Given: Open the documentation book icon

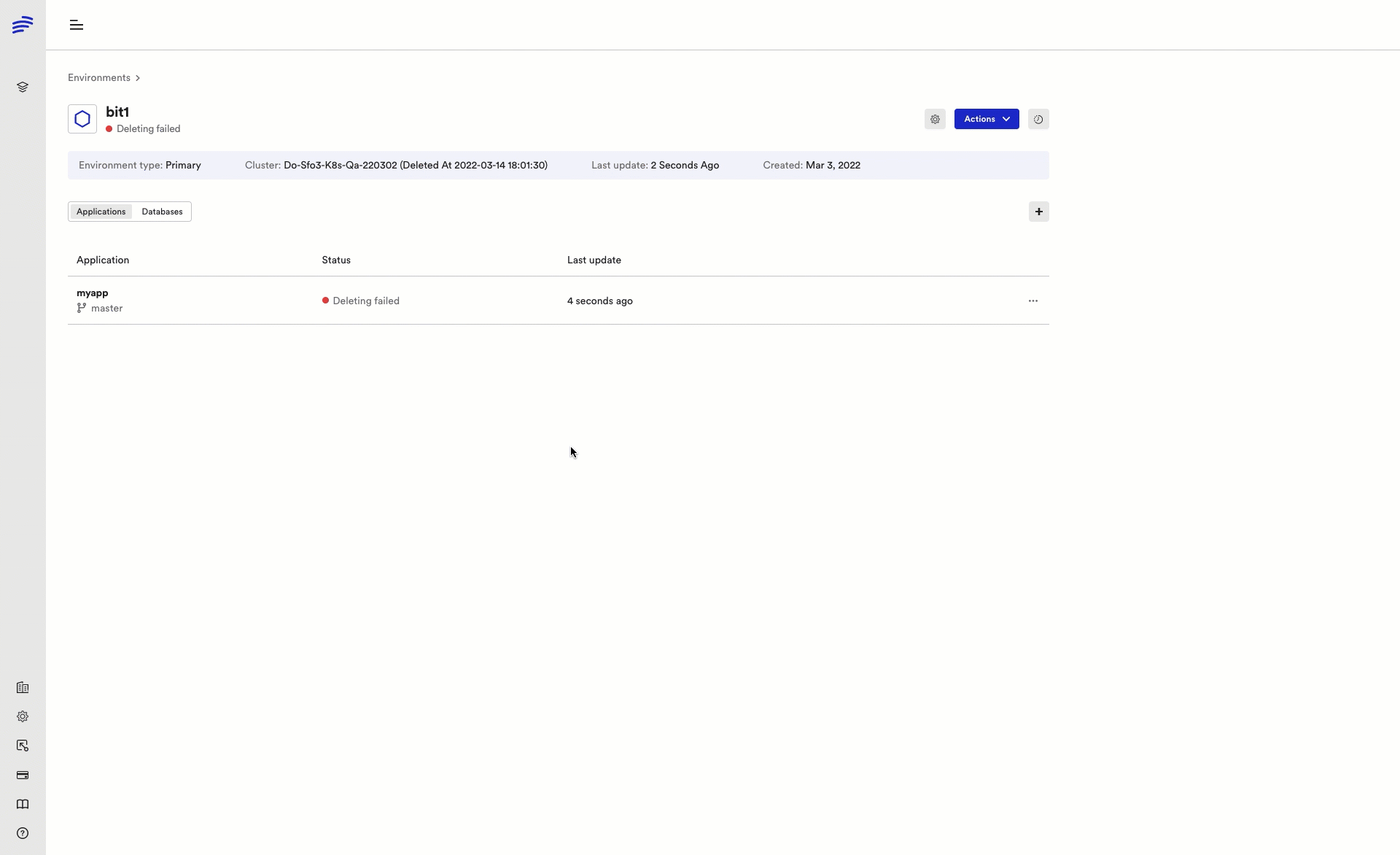Looking at the screenshot, I should (23, 804).
